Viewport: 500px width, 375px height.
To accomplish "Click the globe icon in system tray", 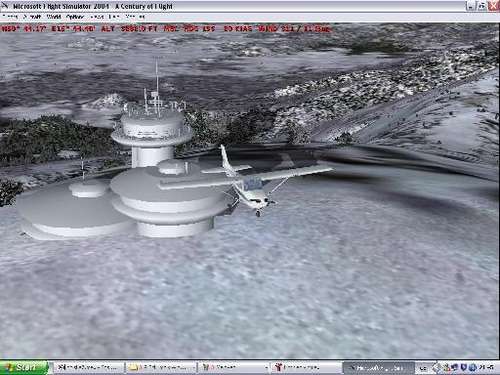I will [x=472, y=368].
